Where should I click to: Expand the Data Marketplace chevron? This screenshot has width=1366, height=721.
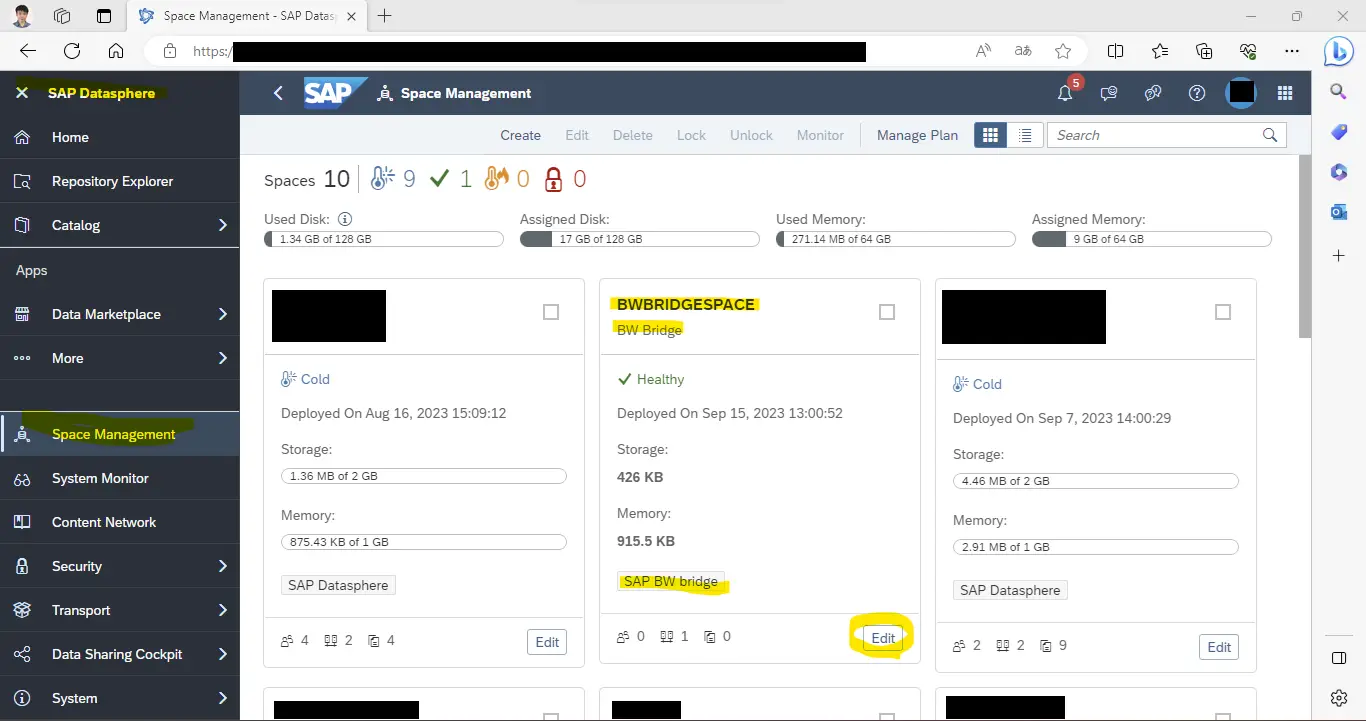click(x=222, y=314)
